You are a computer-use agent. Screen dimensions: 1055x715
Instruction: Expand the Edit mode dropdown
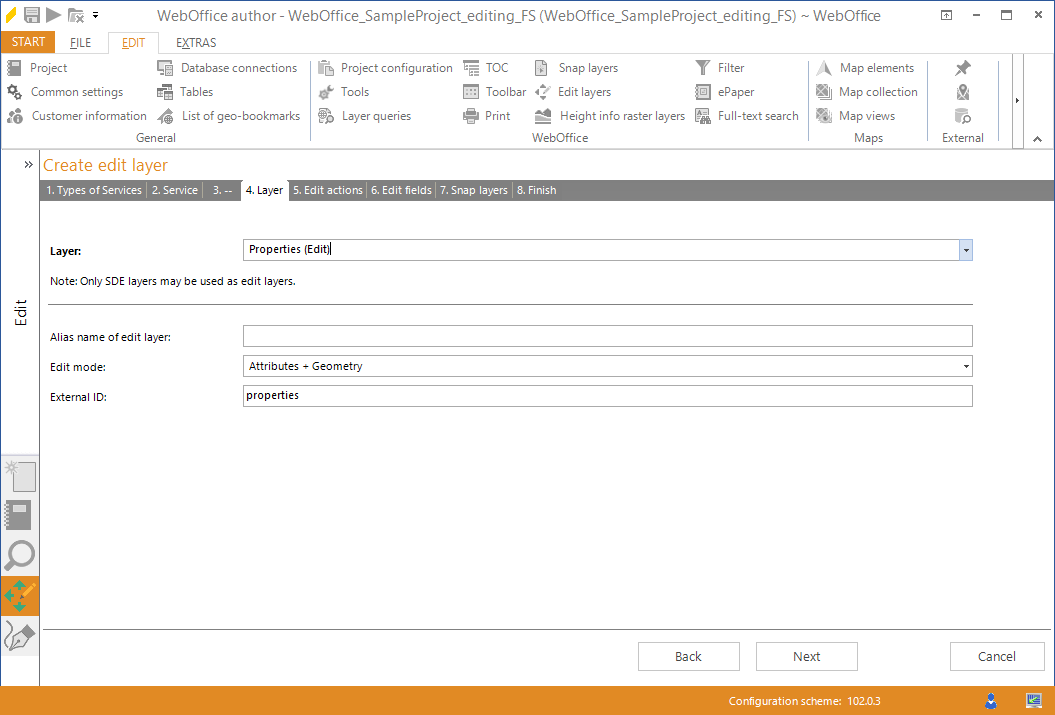[965, 367]
